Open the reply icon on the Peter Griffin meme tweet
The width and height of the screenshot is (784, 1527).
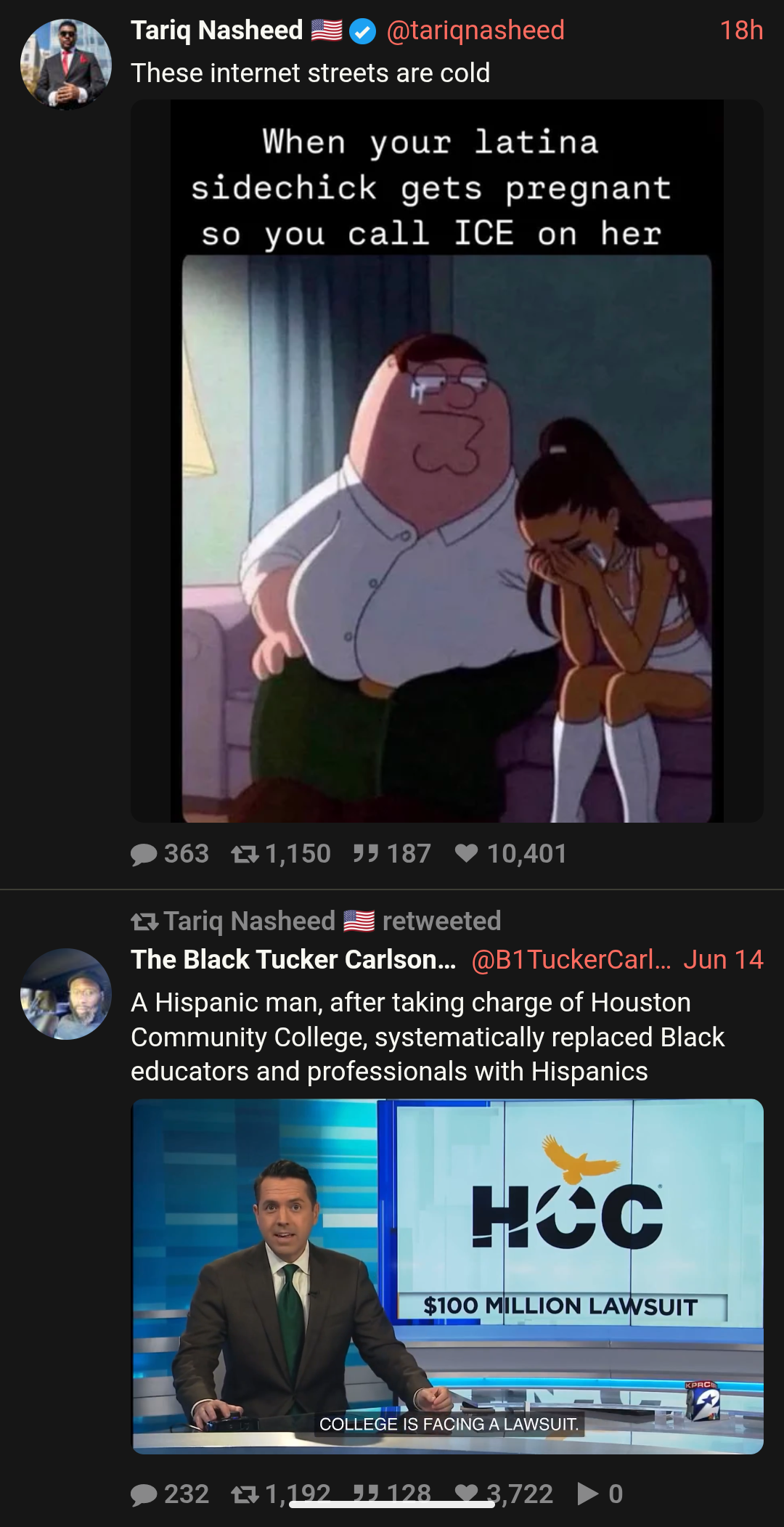point(144,854)
